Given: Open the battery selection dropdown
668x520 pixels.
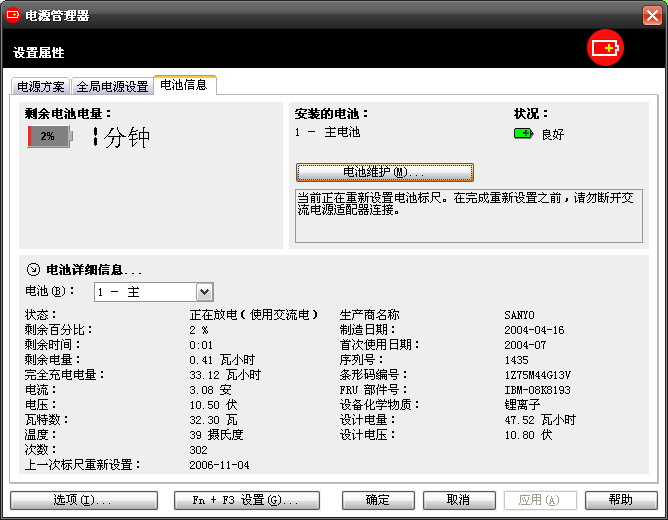Looking at the screenshot, I should pos(204,292).
